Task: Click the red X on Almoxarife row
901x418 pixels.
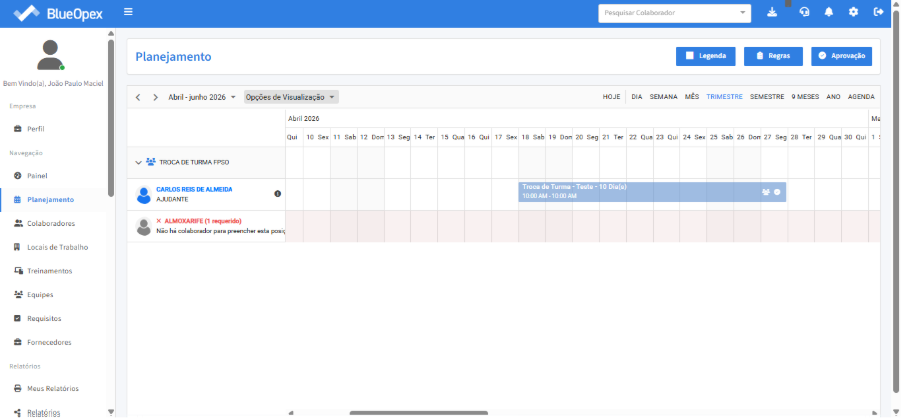Action: (159, 221)
